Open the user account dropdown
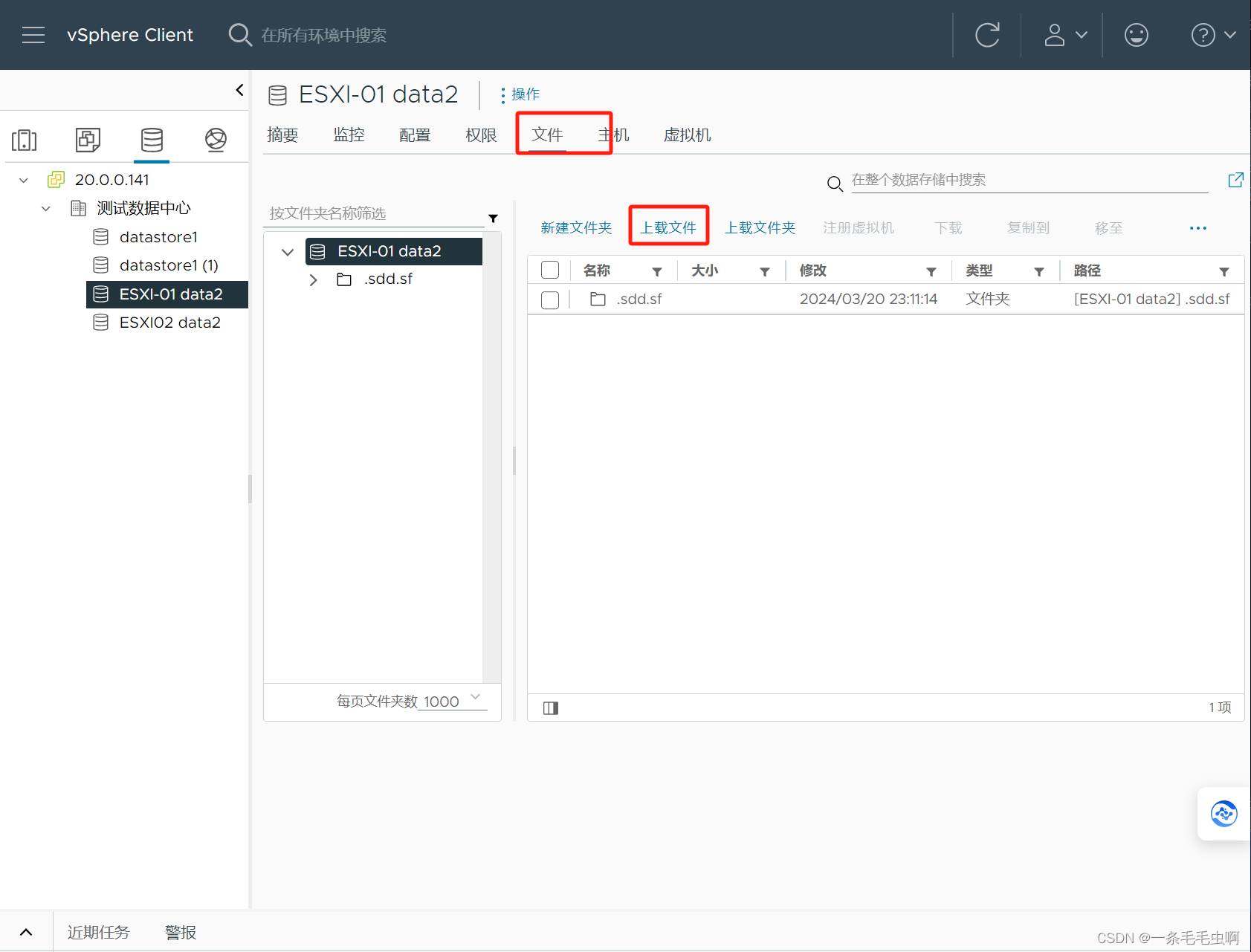Screen dimensions: 1251x952 (1065, 35)
